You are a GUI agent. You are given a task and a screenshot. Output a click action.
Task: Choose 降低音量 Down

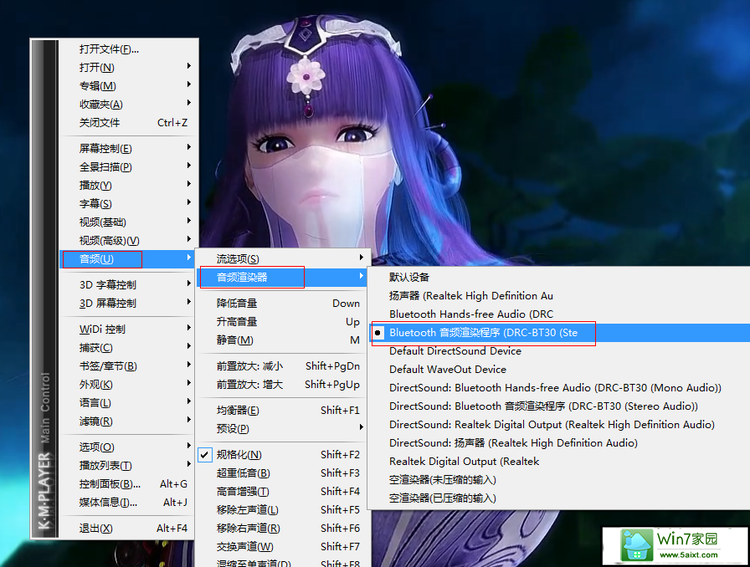(283, 303)
